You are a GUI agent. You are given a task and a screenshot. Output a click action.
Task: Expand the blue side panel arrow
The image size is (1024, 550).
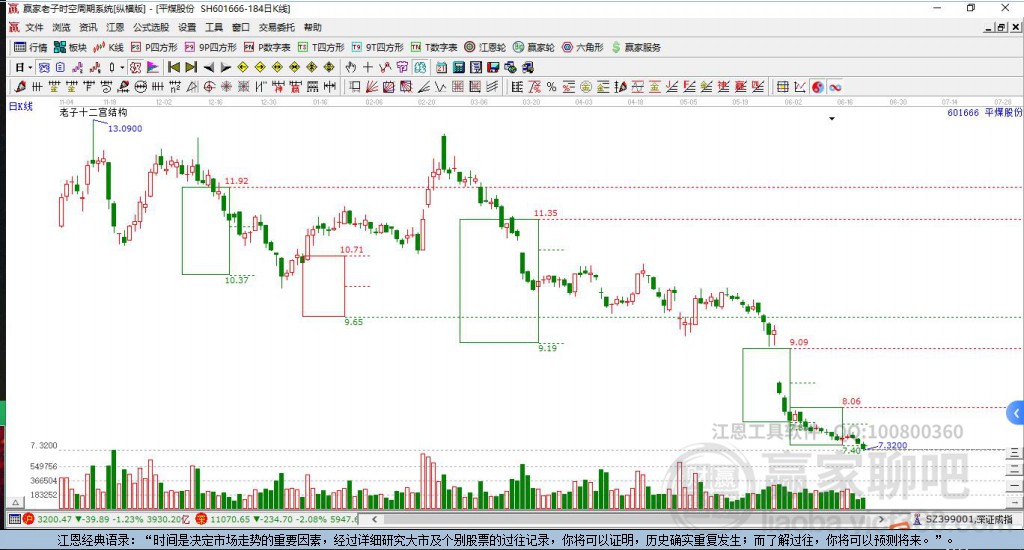pos(1016,413)
